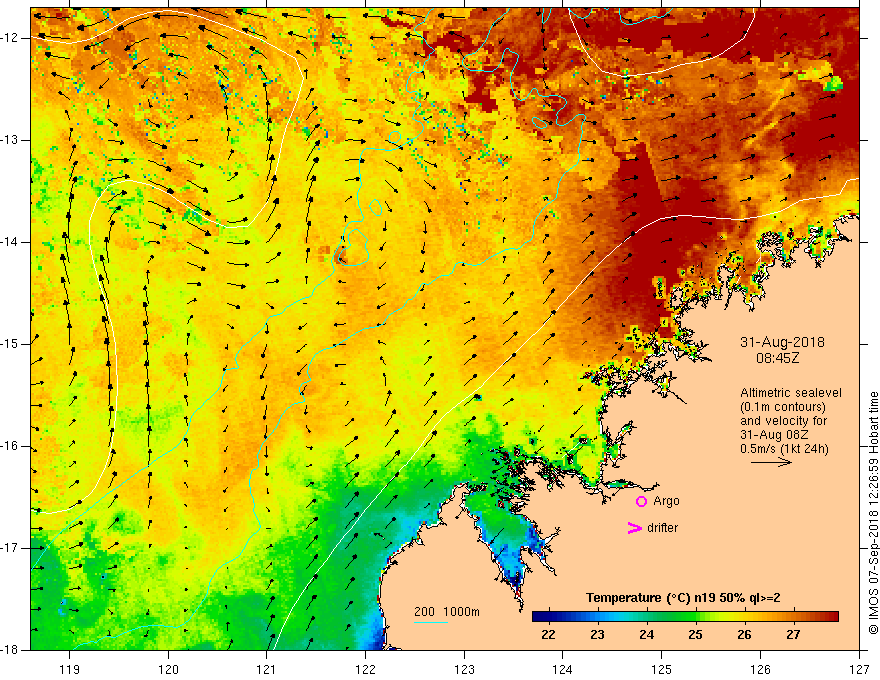Click the longitude axis label 121
This screenshot has height=680, width=880.
267,669
